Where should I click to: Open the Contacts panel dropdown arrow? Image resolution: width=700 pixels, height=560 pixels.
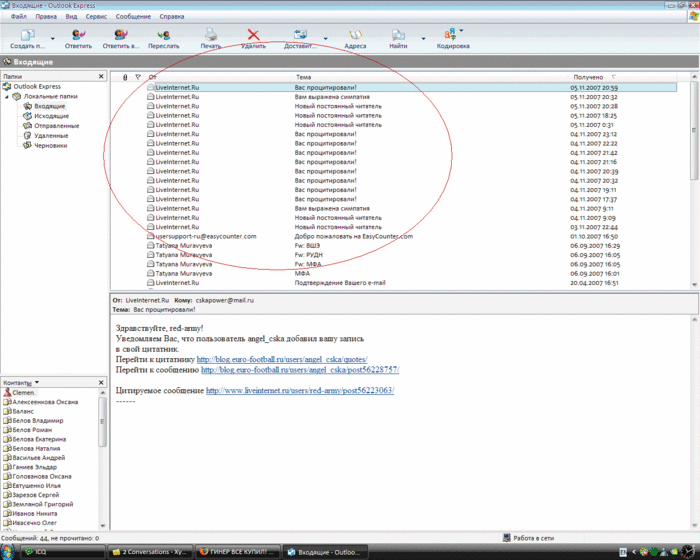click(37, 382)
